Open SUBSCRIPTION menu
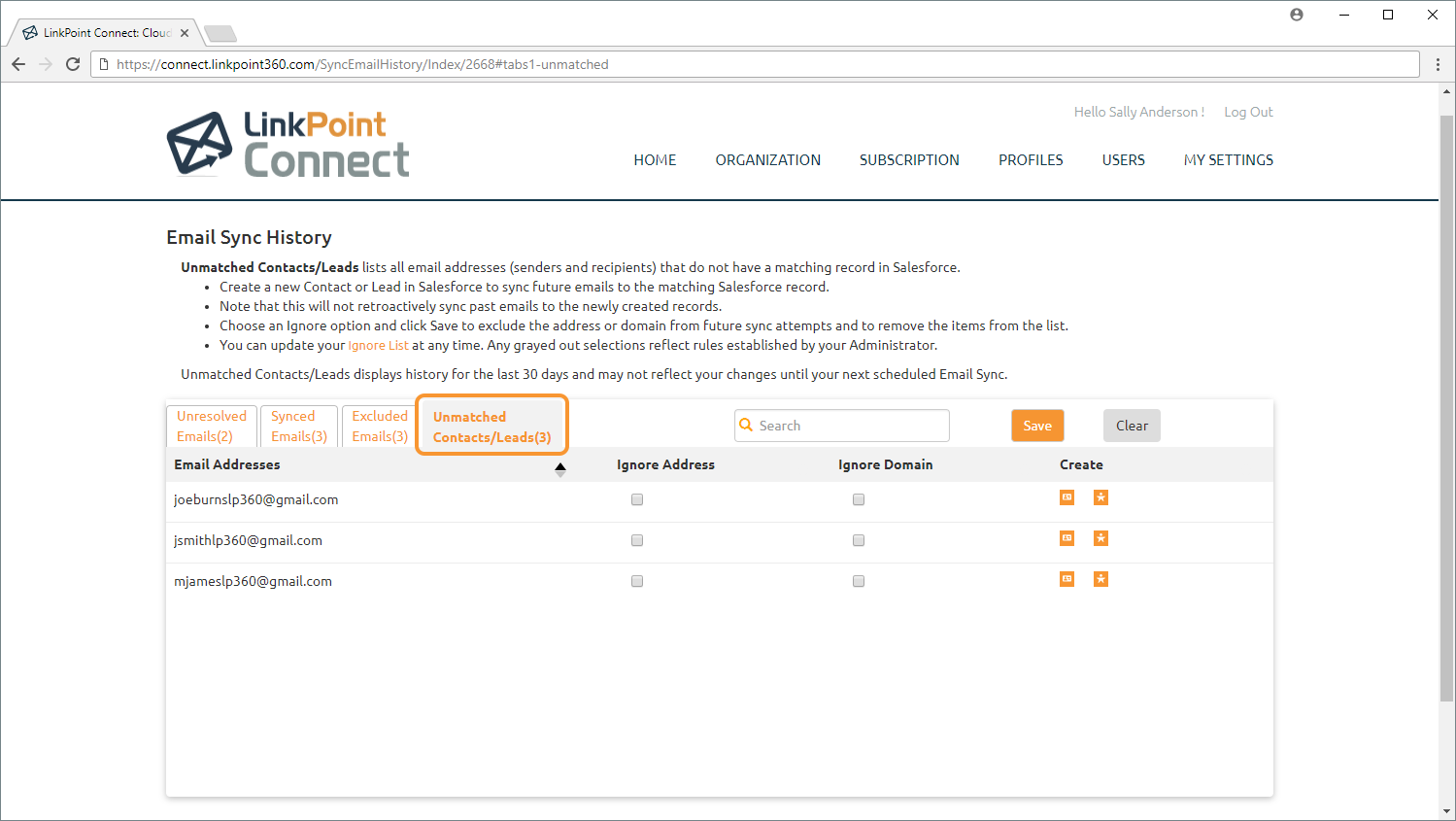Viewport: 1456px width, 821px height. coord(909,160)
